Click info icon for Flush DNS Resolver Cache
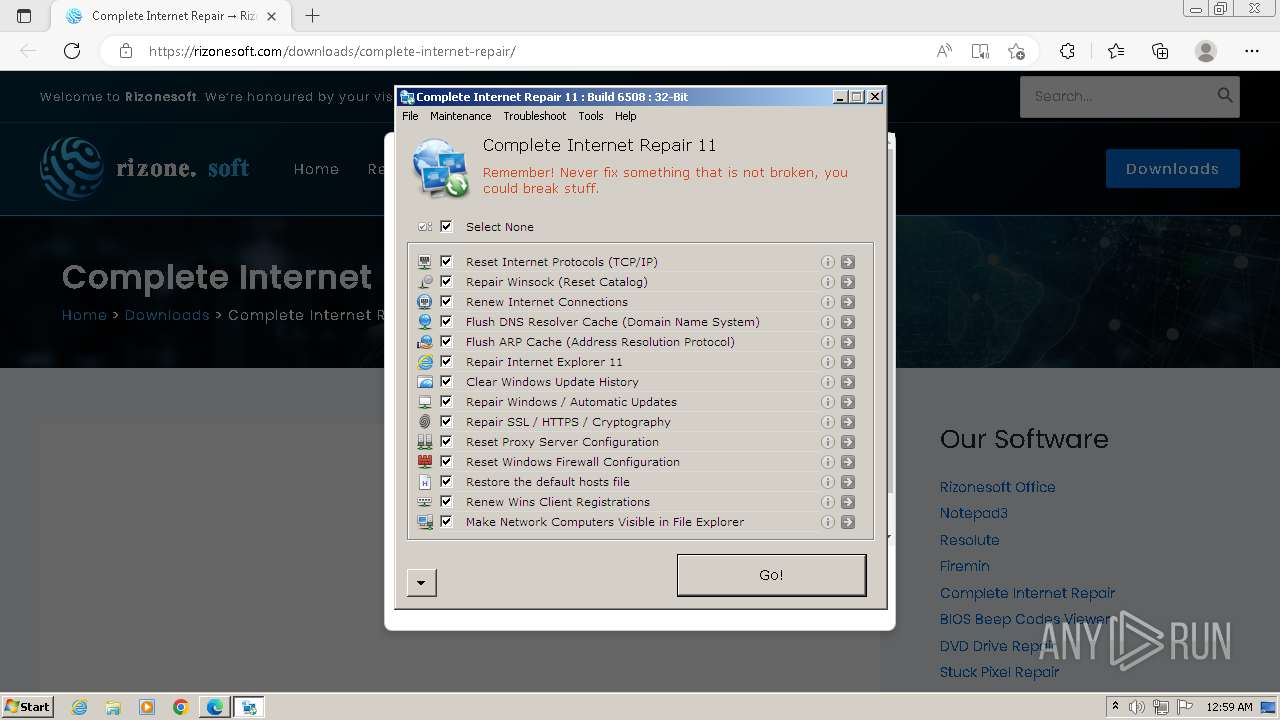Viewport: 1280px width, 720px height. point(827,322)
